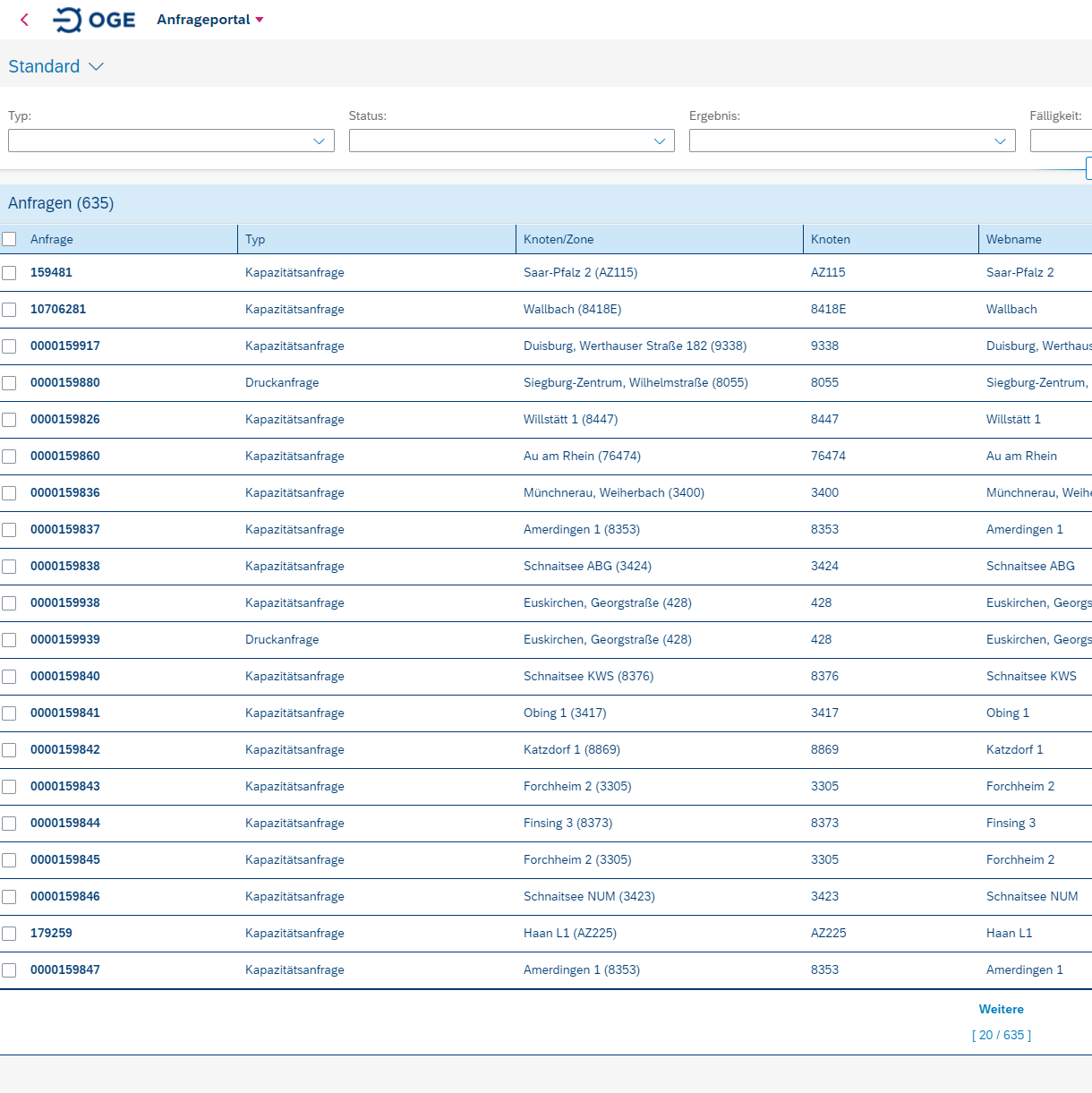Tick checkbox for request 0000159880
1092x1093 pixels.
click(9, 383)
